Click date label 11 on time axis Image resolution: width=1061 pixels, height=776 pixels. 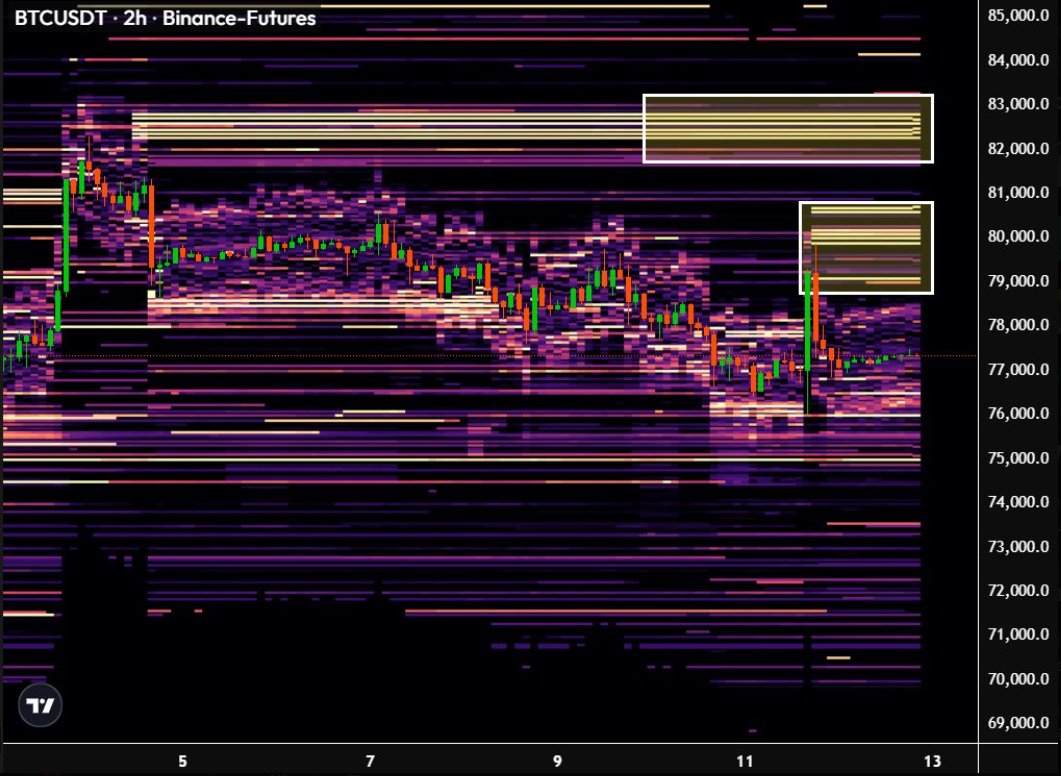[745, 761]
